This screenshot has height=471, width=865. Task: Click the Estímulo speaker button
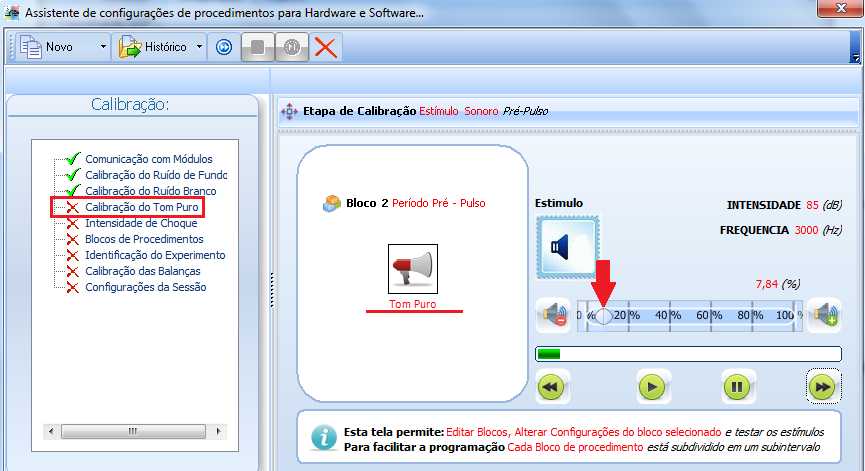click(568, 247)
